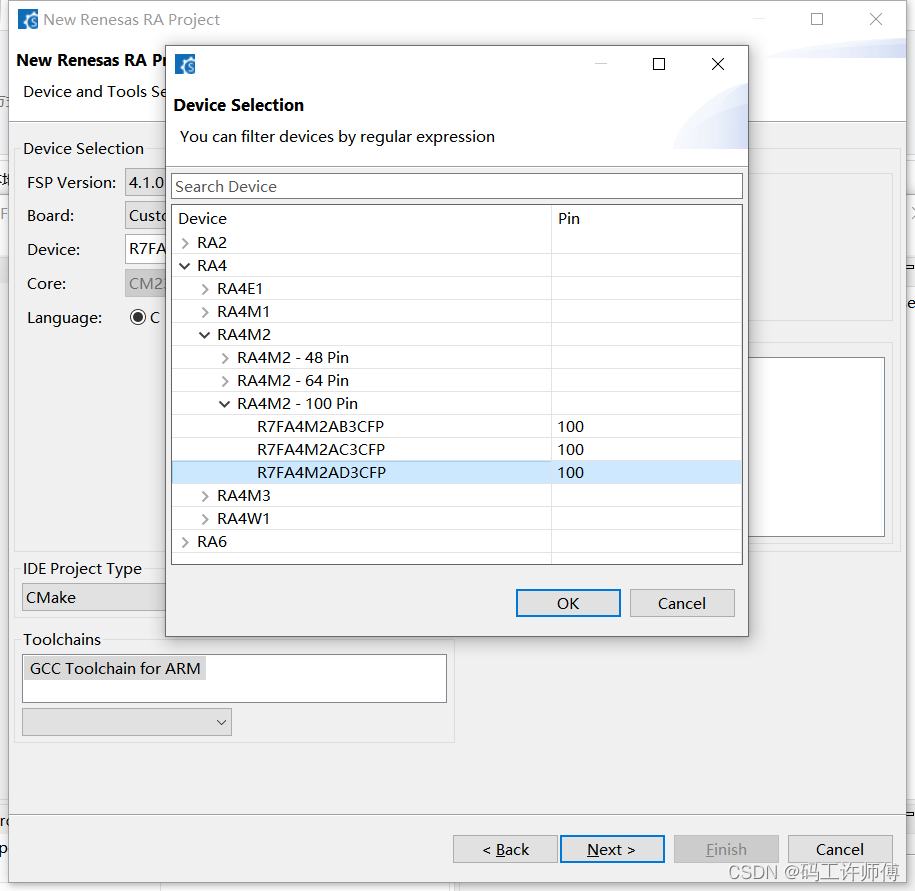Screen dimensions: 915x891
Task: Click the RA4M3 label
Action: (x=244, y=495)
